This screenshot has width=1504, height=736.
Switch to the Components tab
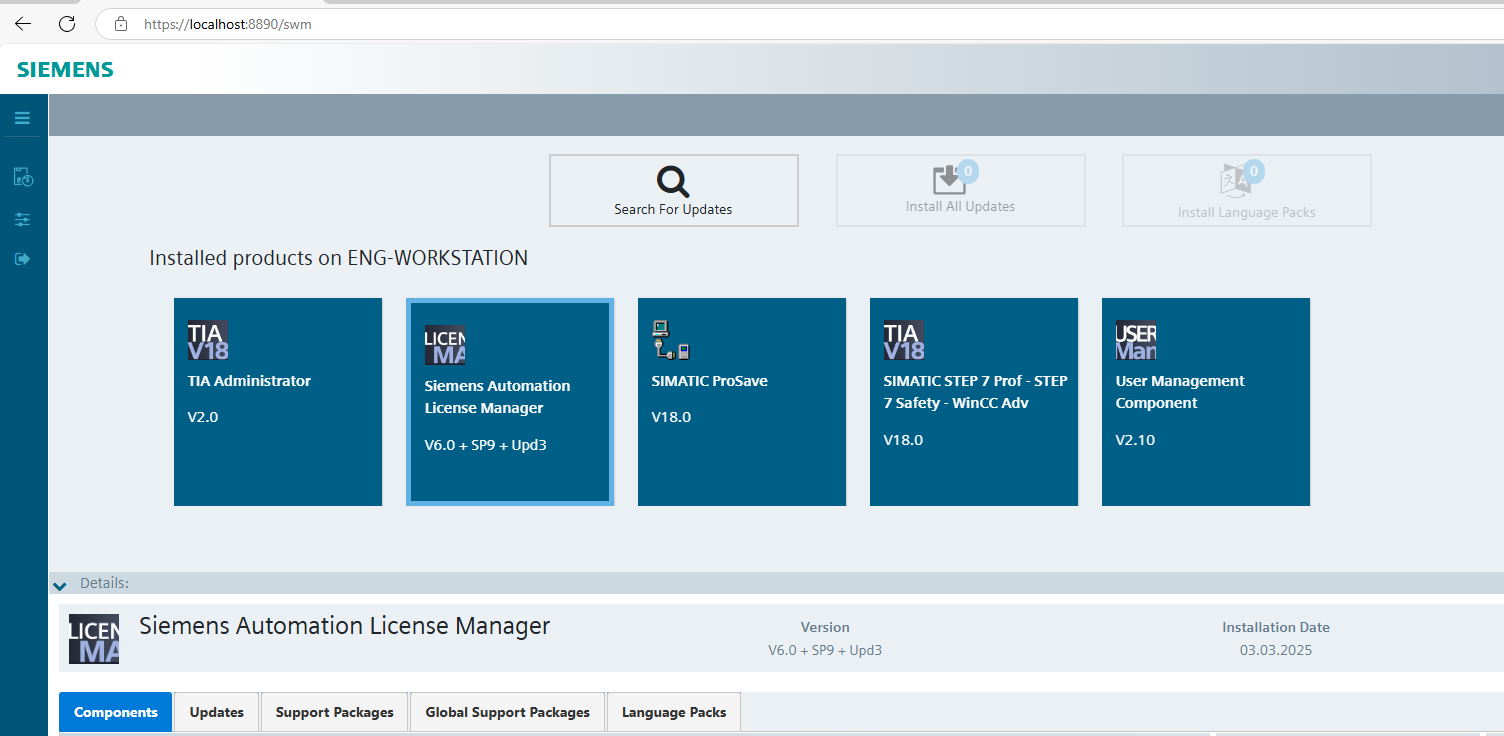(x=116, y=712)
